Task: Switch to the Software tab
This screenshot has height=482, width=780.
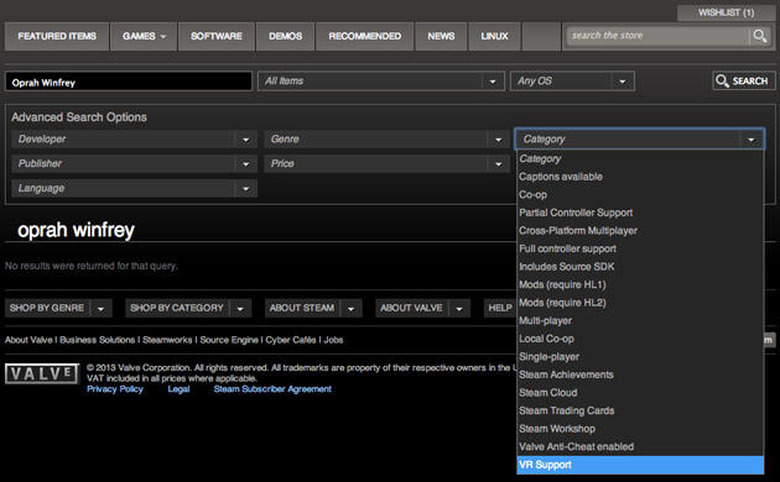Action: [x=216, y=36]
